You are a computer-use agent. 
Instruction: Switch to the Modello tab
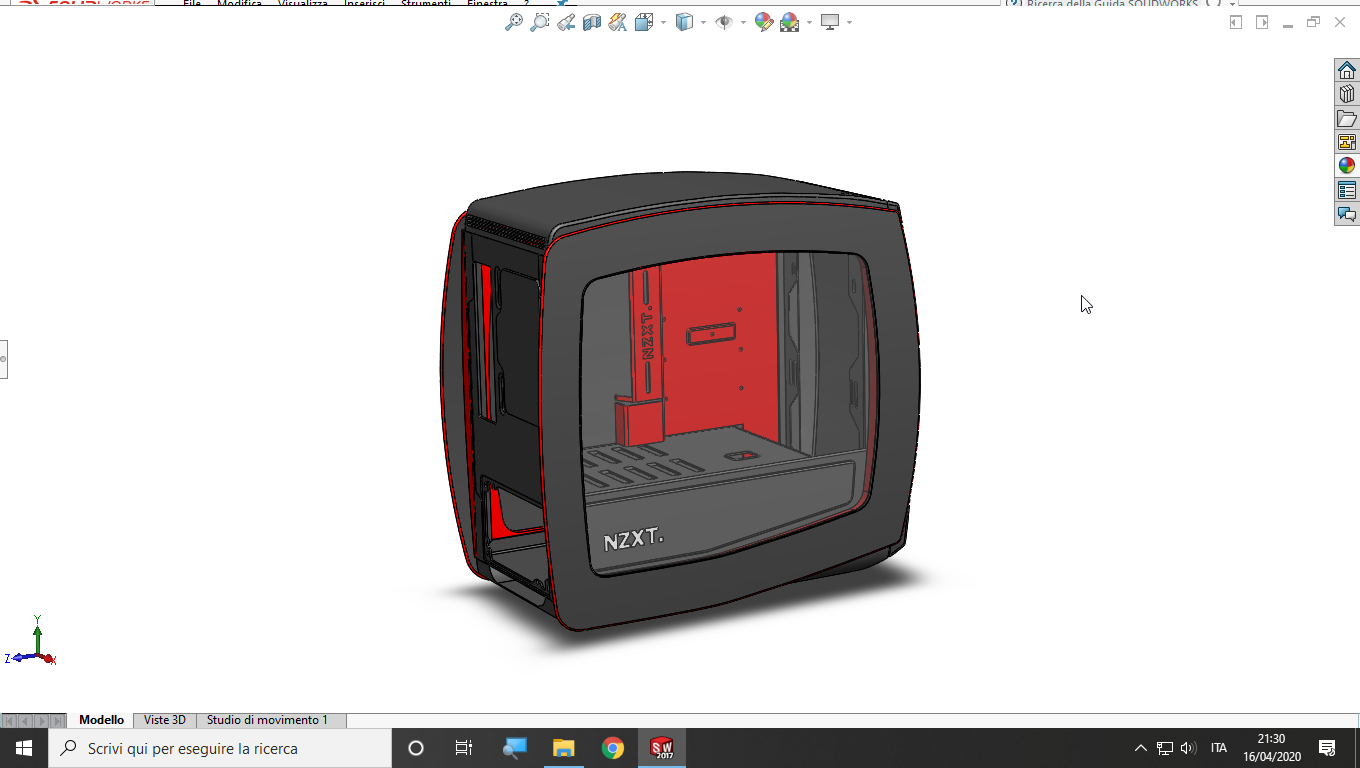point(101,720)
